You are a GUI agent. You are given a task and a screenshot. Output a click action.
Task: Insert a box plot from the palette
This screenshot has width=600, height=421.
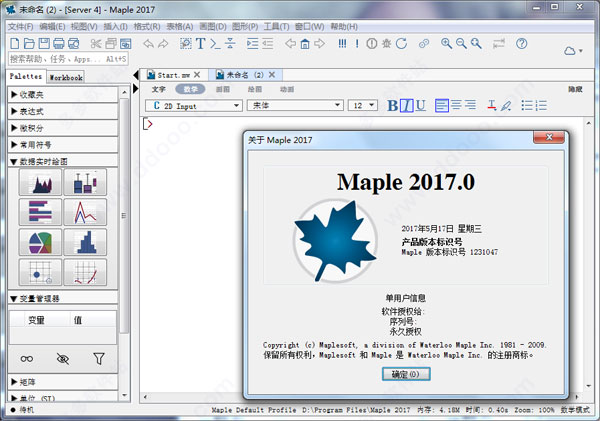tap(85, 182)
